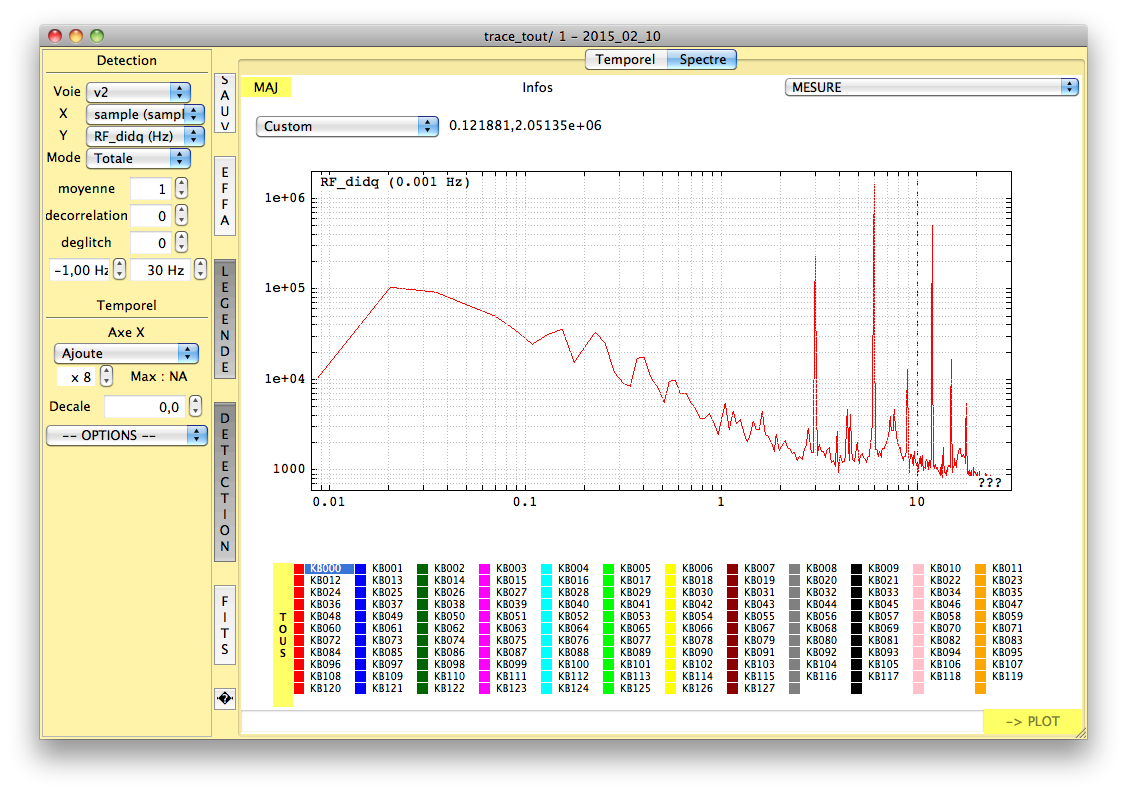Toggle the vertical DETECTION panel button
The height and width of the screenshot is (794, 1127).
(x=225, y=482)
